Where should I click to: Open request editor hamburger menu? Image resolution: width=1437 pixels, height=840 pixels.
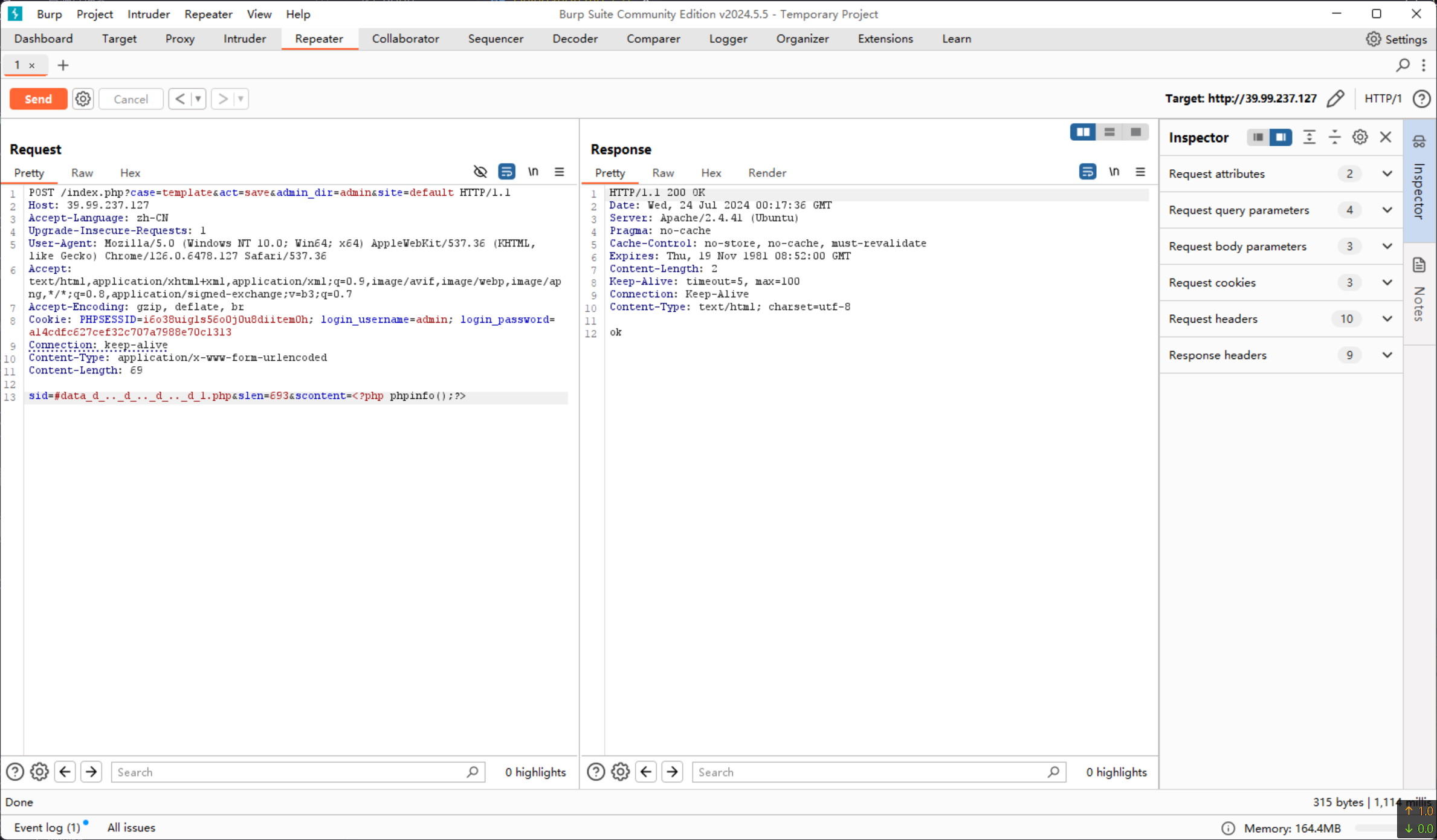(560, 172)
